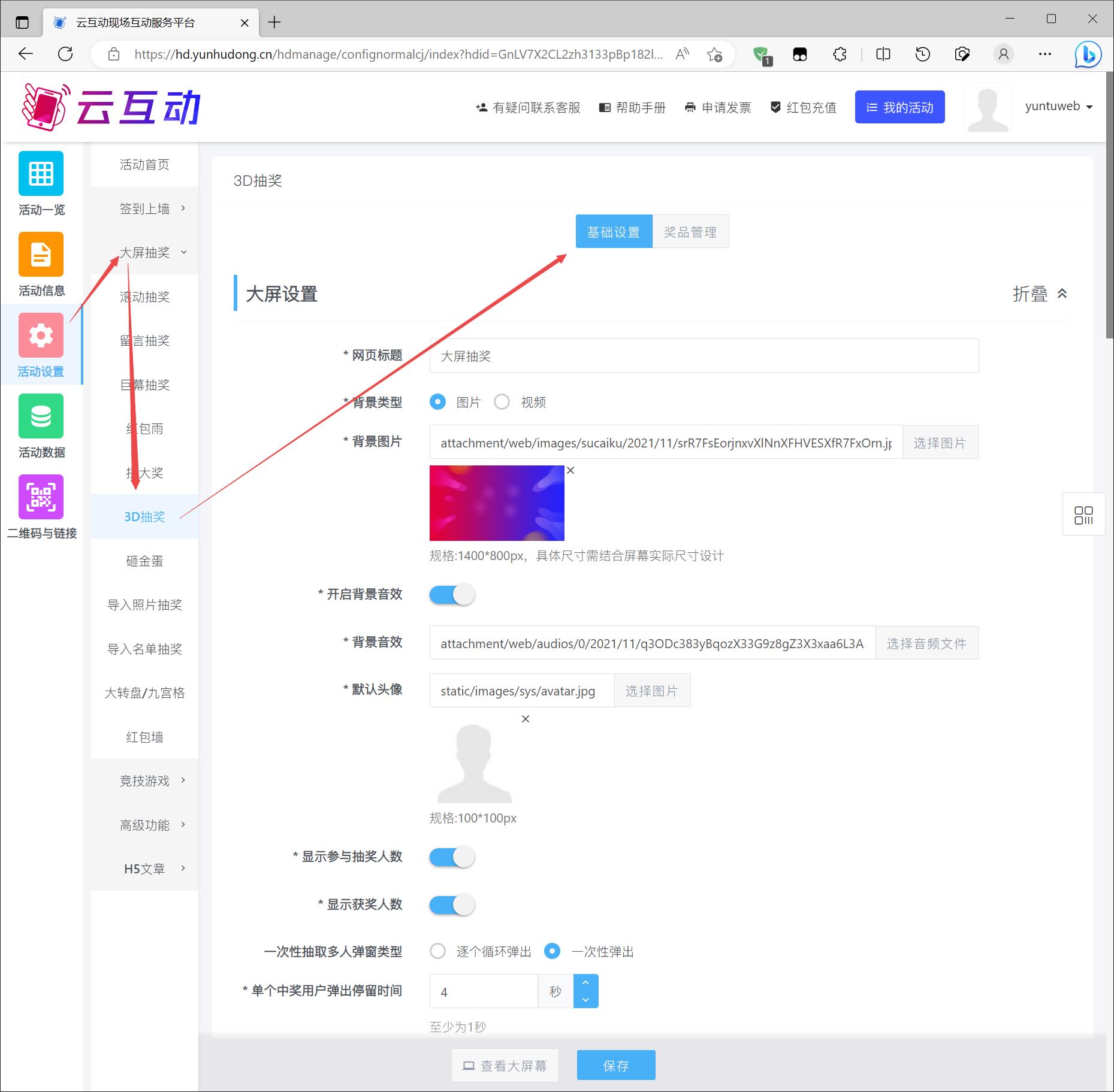Toggle the 开启背景音效 switch
This screenshot has height=1092, width=1114.
(x=452, y=595)
